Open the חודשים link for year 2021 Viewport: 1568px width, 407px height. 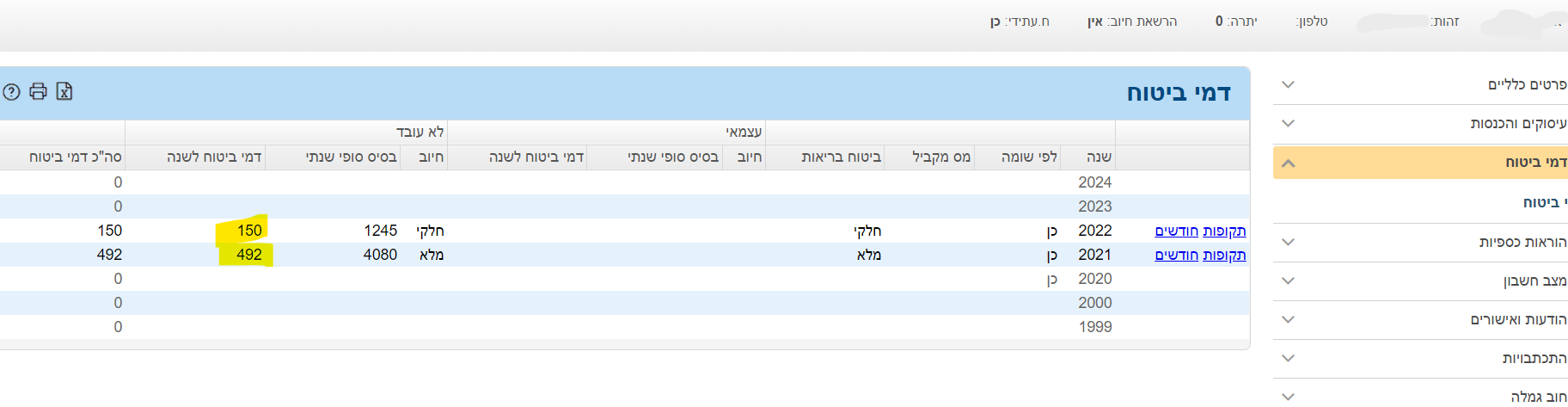(x=1177, y=255)
